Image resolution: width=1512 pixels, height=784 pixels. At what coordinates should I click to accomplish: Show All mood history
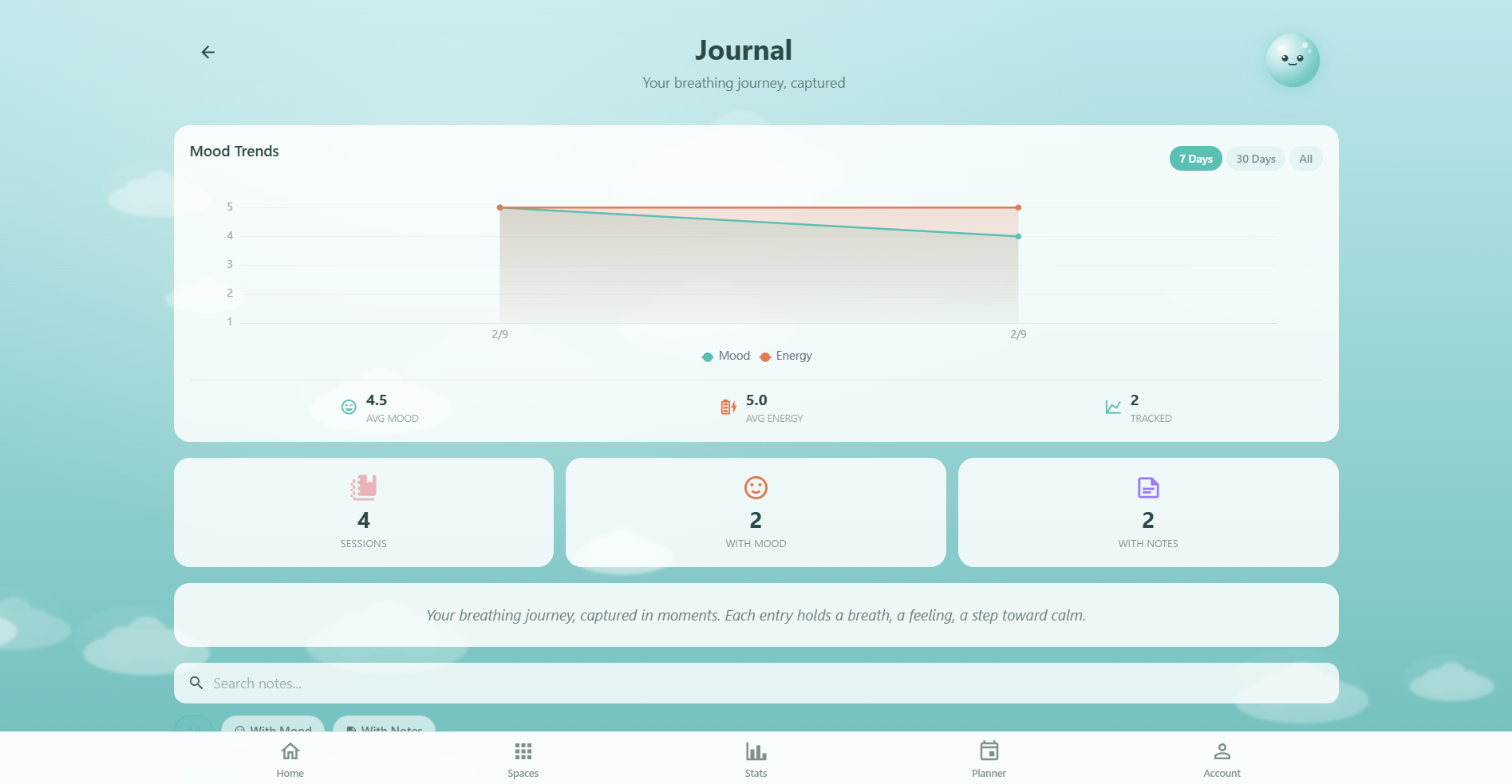point(1305,158)
